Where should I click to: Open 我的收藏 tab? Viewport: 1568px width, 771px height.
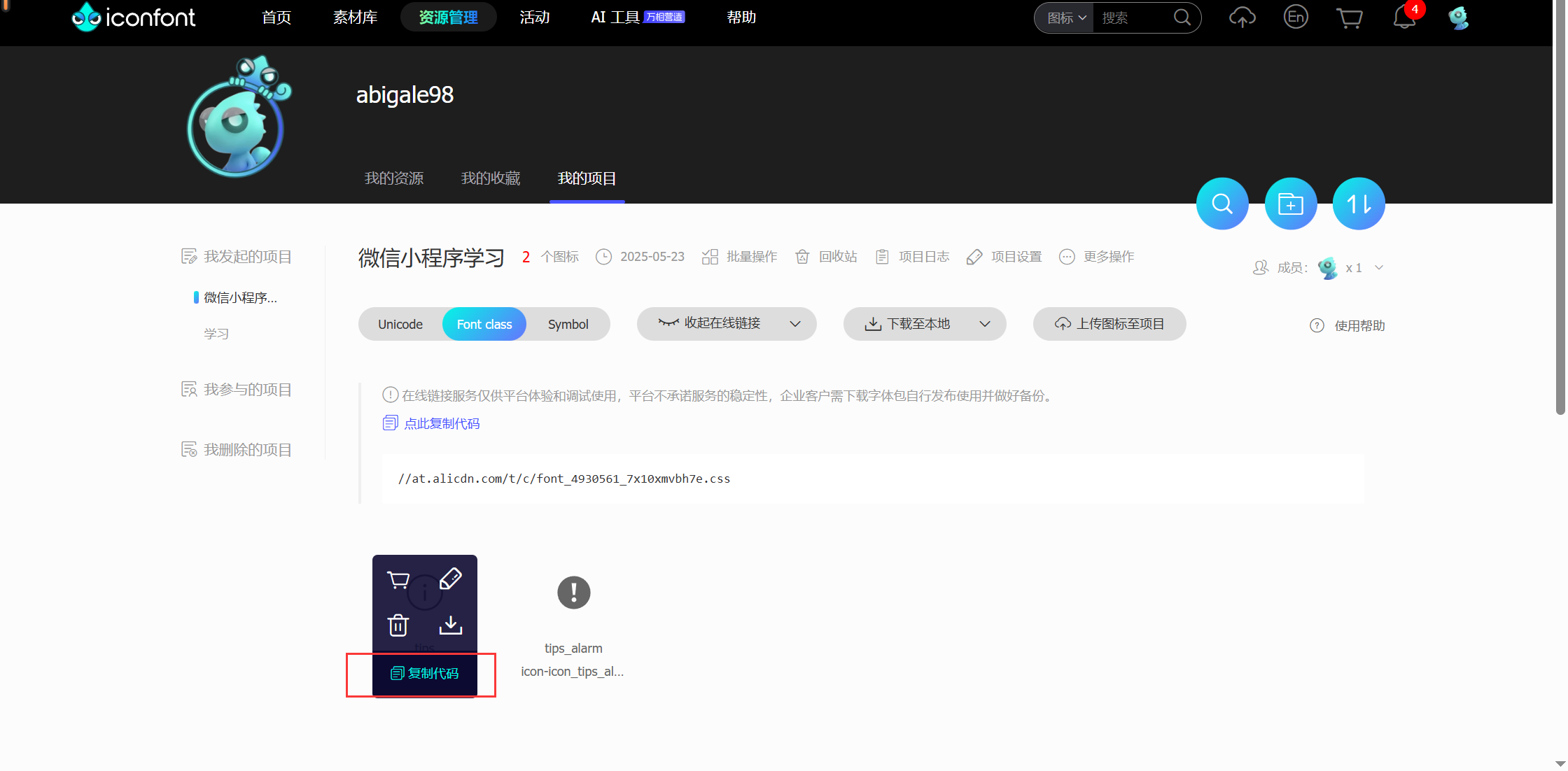tap(491, 178)
